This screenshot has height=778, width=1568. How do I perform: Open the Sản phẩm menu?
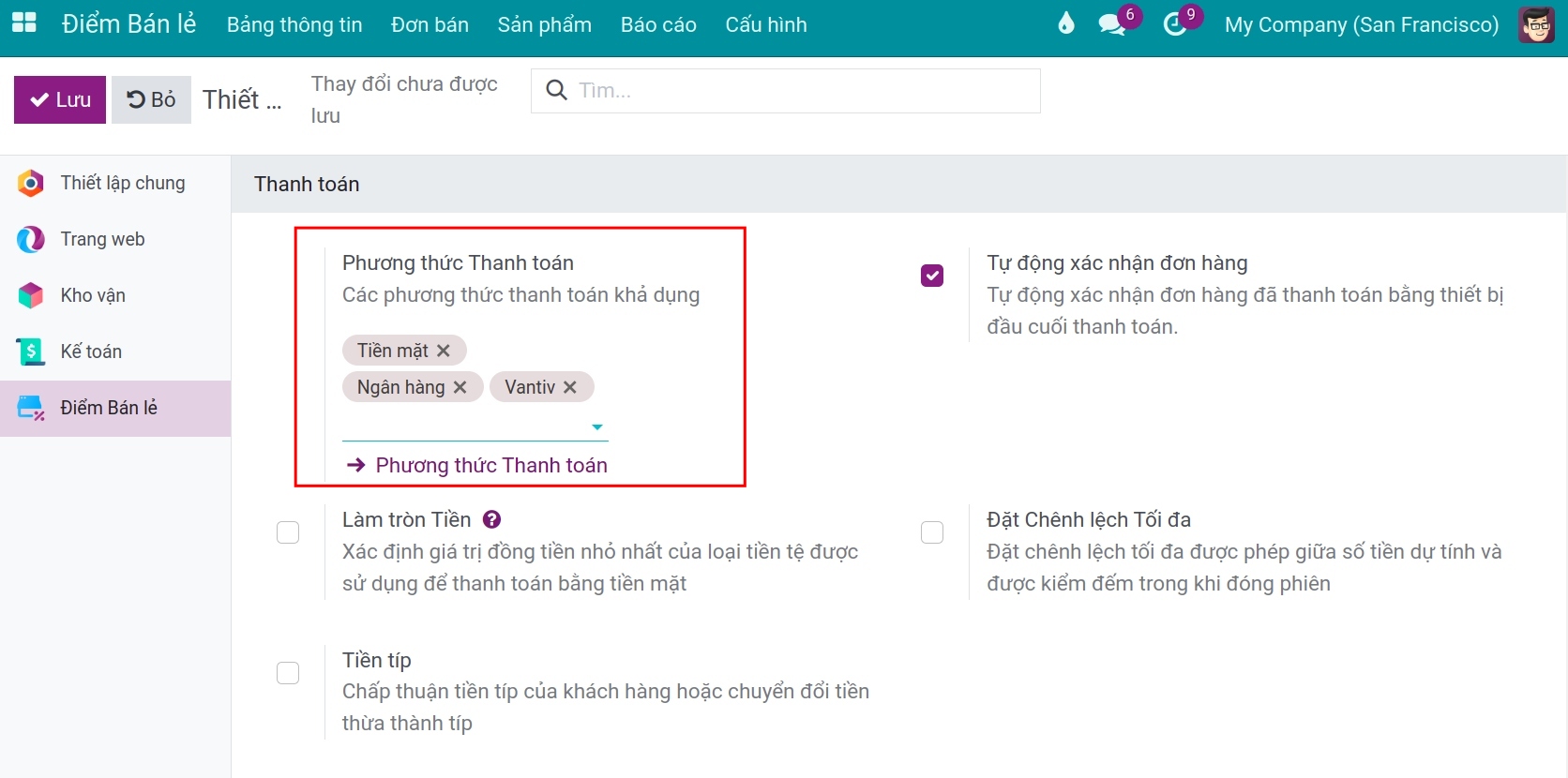[x=545, y=24]
